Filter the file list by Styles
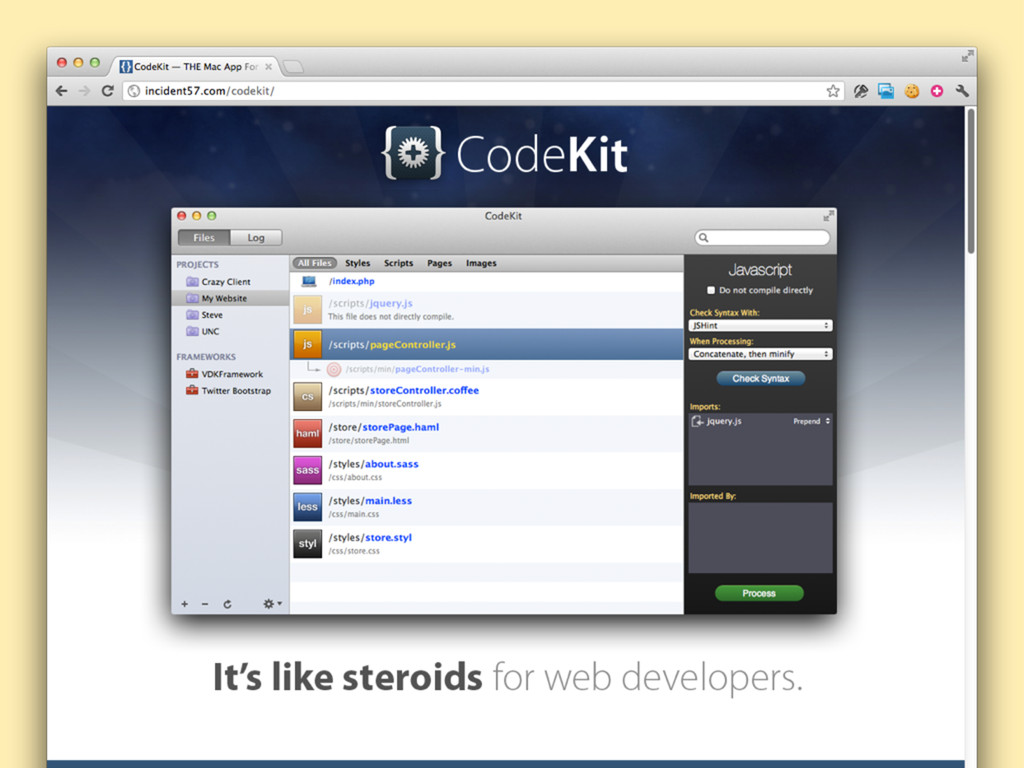Viewport: 1024px width, 768px height. tap(357, 263)
